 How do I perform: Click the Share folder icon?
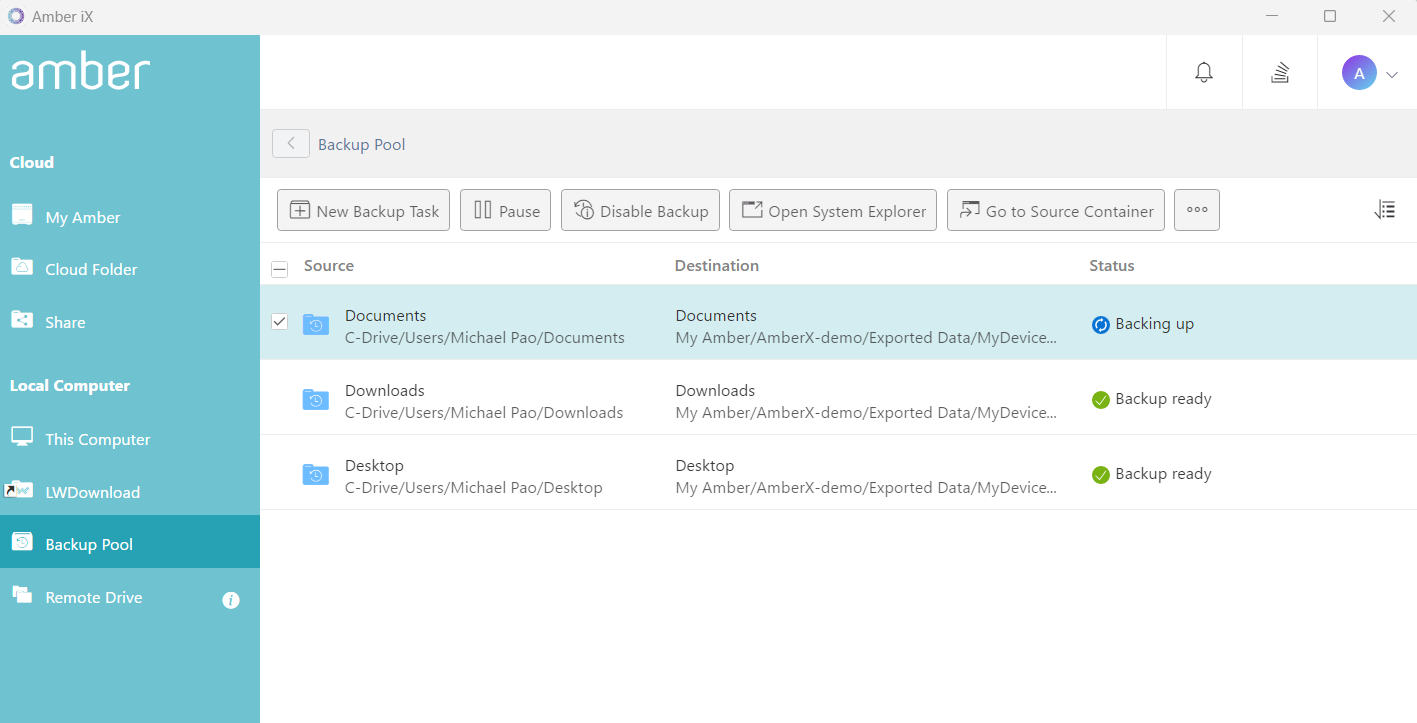pyautogui.click(x=22, y=320)
